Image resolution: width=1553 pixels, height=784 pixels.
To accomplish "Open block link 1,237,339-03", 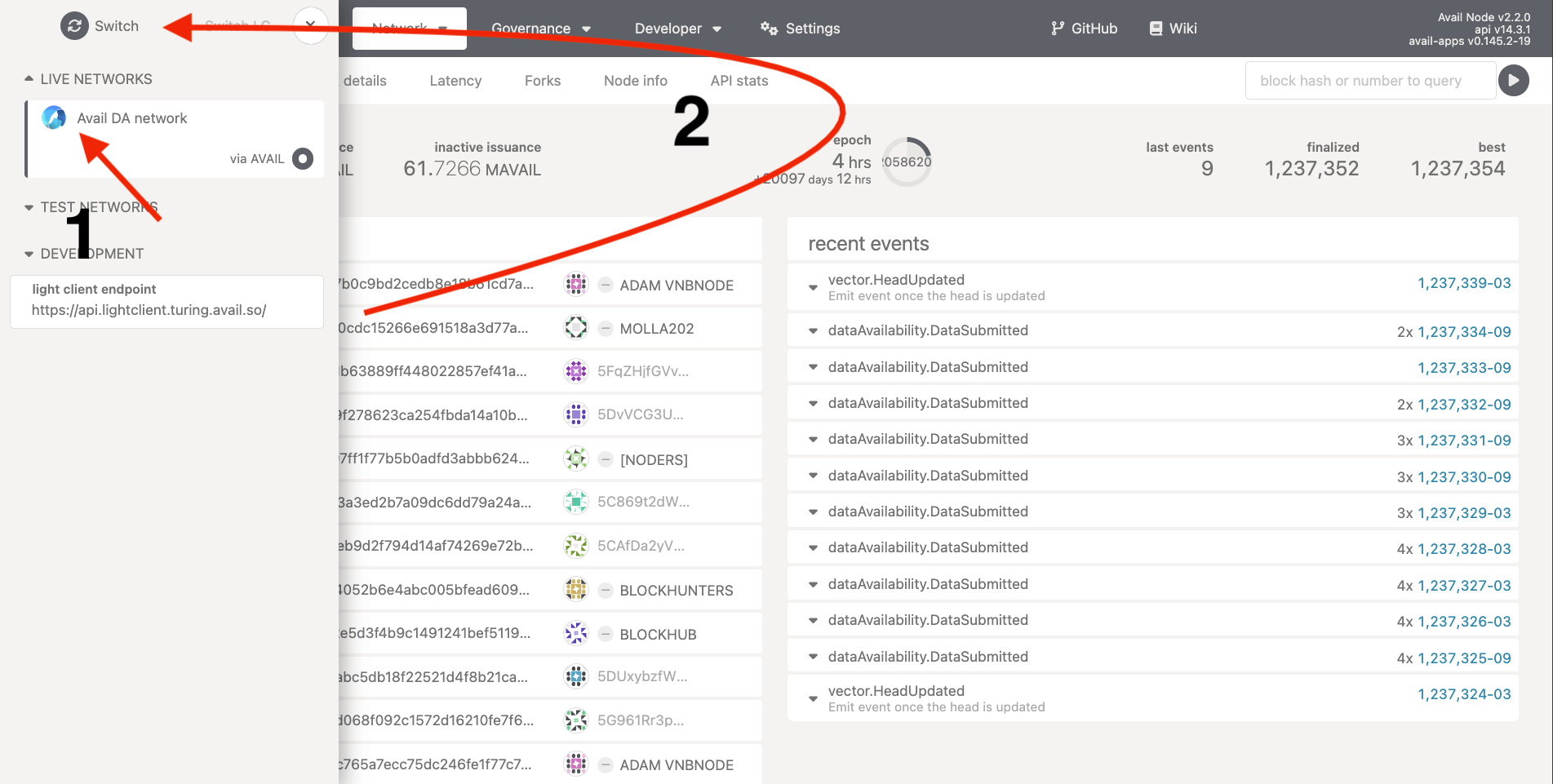I will pyautogui.click(x=1463, y=283).
